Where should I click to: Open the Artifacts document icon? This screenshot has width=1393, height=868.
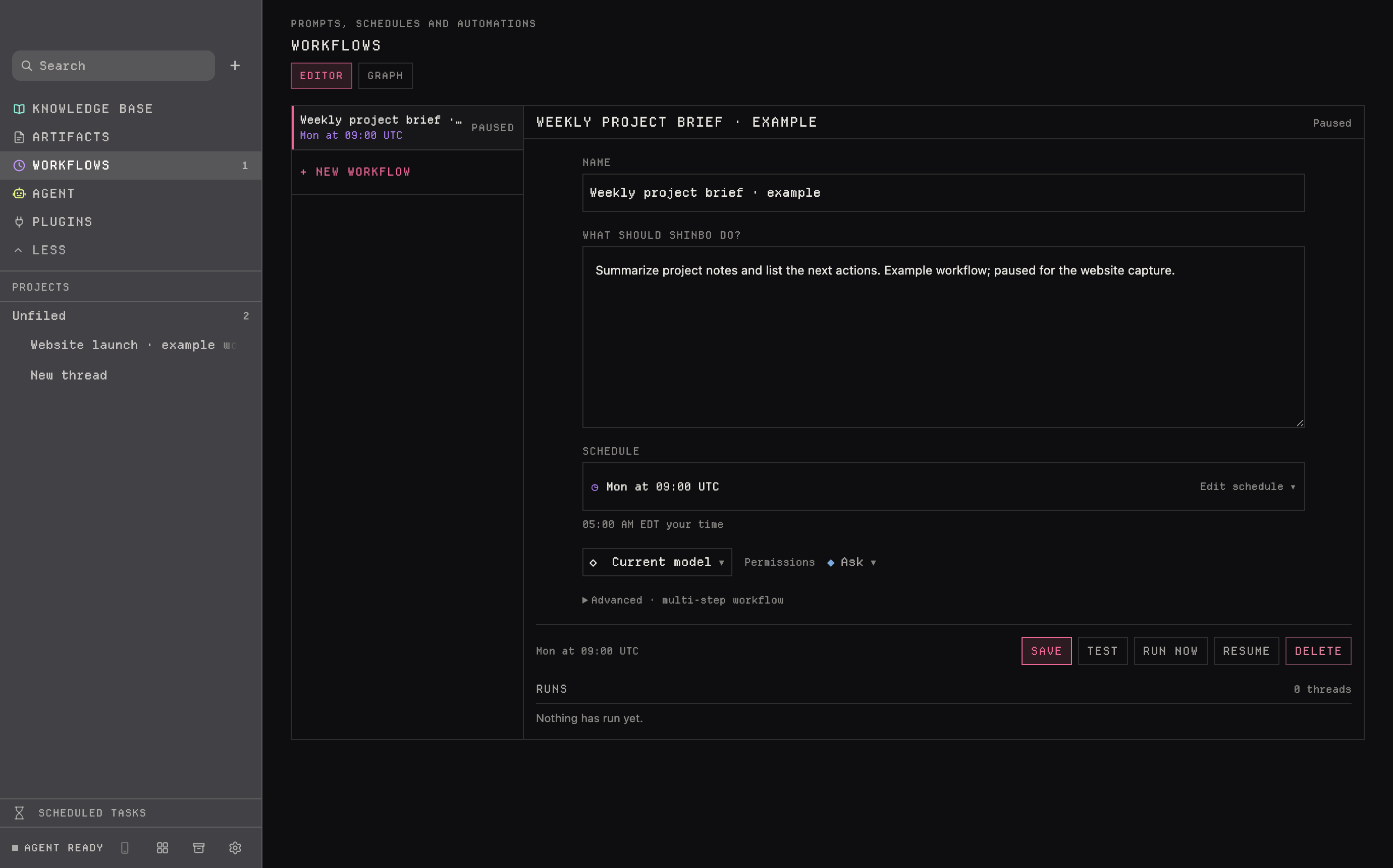click(x=19, y=137)
